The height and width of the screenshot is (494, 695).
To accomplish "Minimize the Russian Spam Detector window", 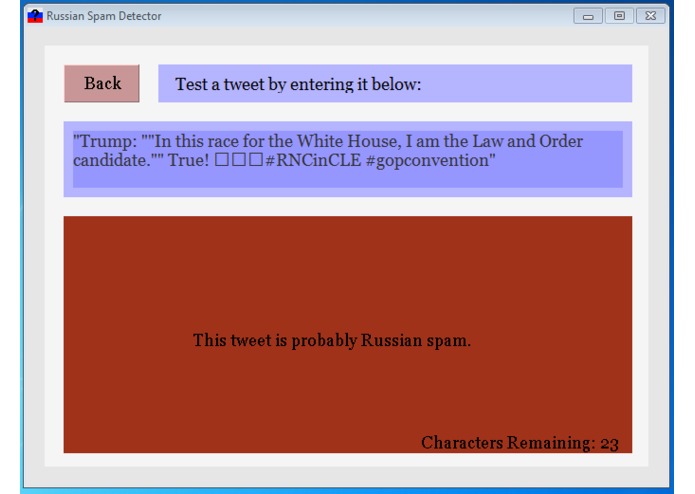I will click(588, 16).
